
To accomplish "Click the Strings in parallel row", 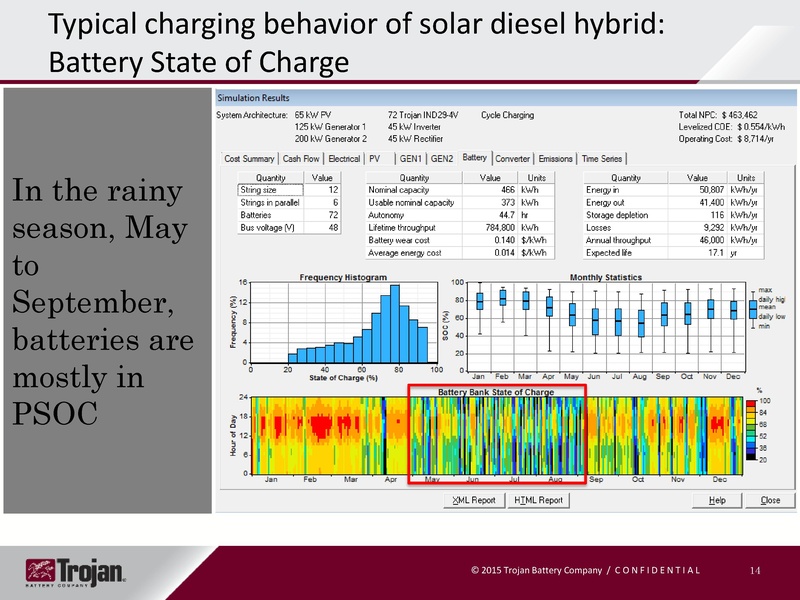I will pos(289,203).
